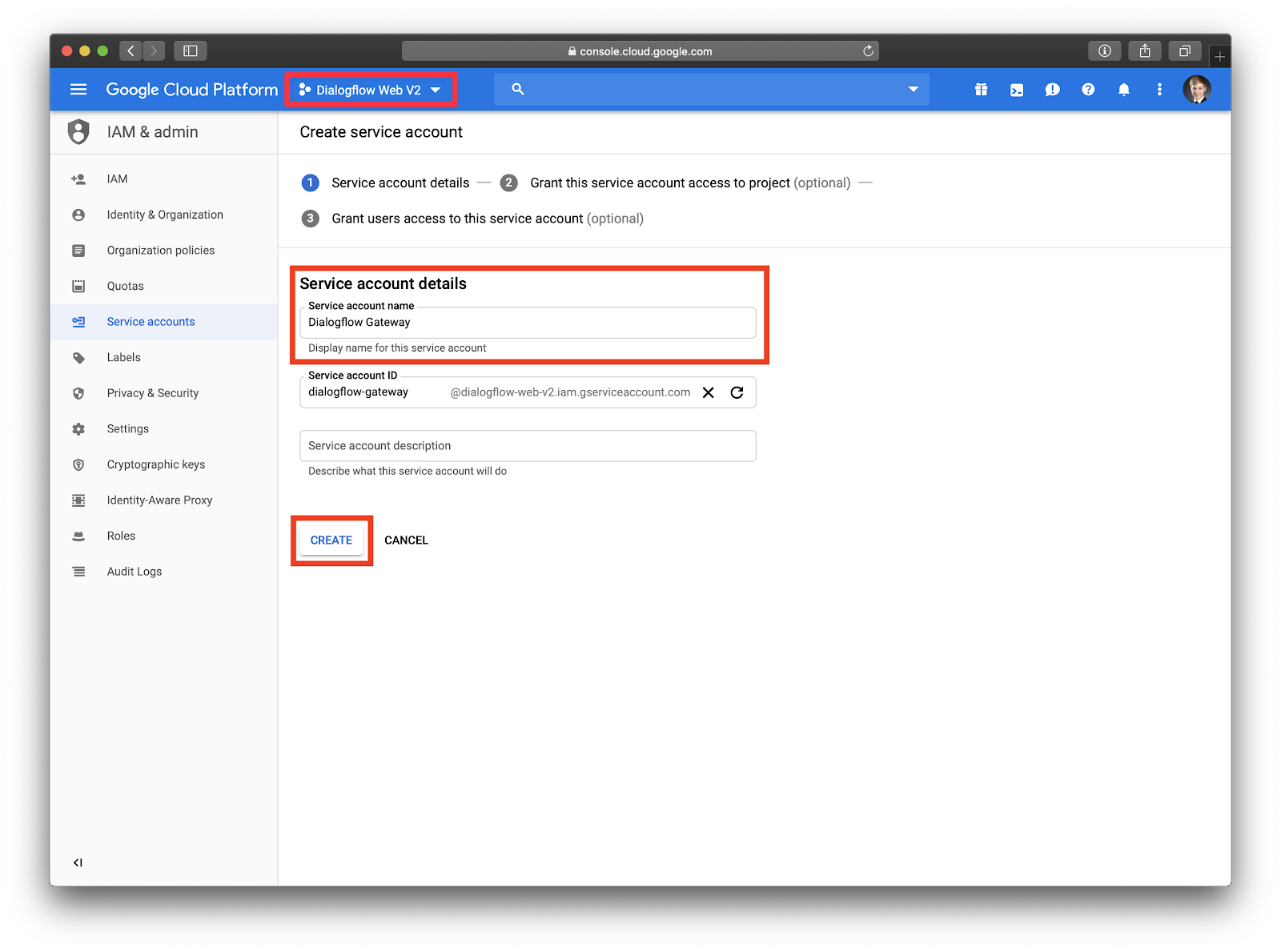Open a new Safari tab
The height and width of the screenshot is (952, 1281).
1220,56
